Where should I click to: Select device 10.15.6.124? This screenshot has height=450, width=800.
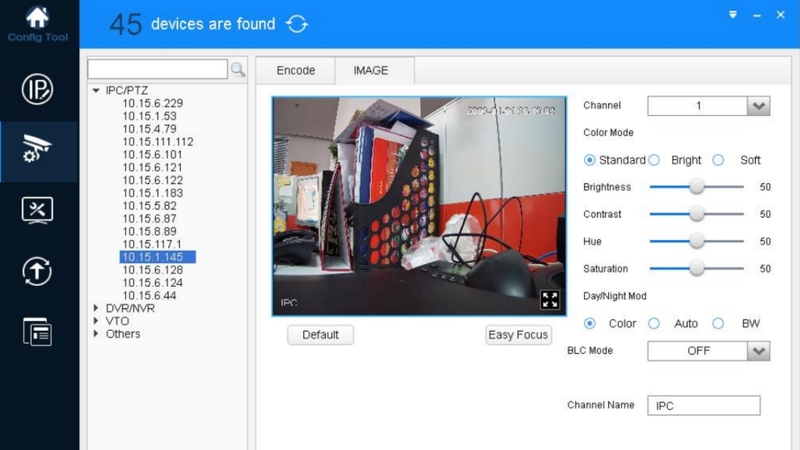pos(153,283)
